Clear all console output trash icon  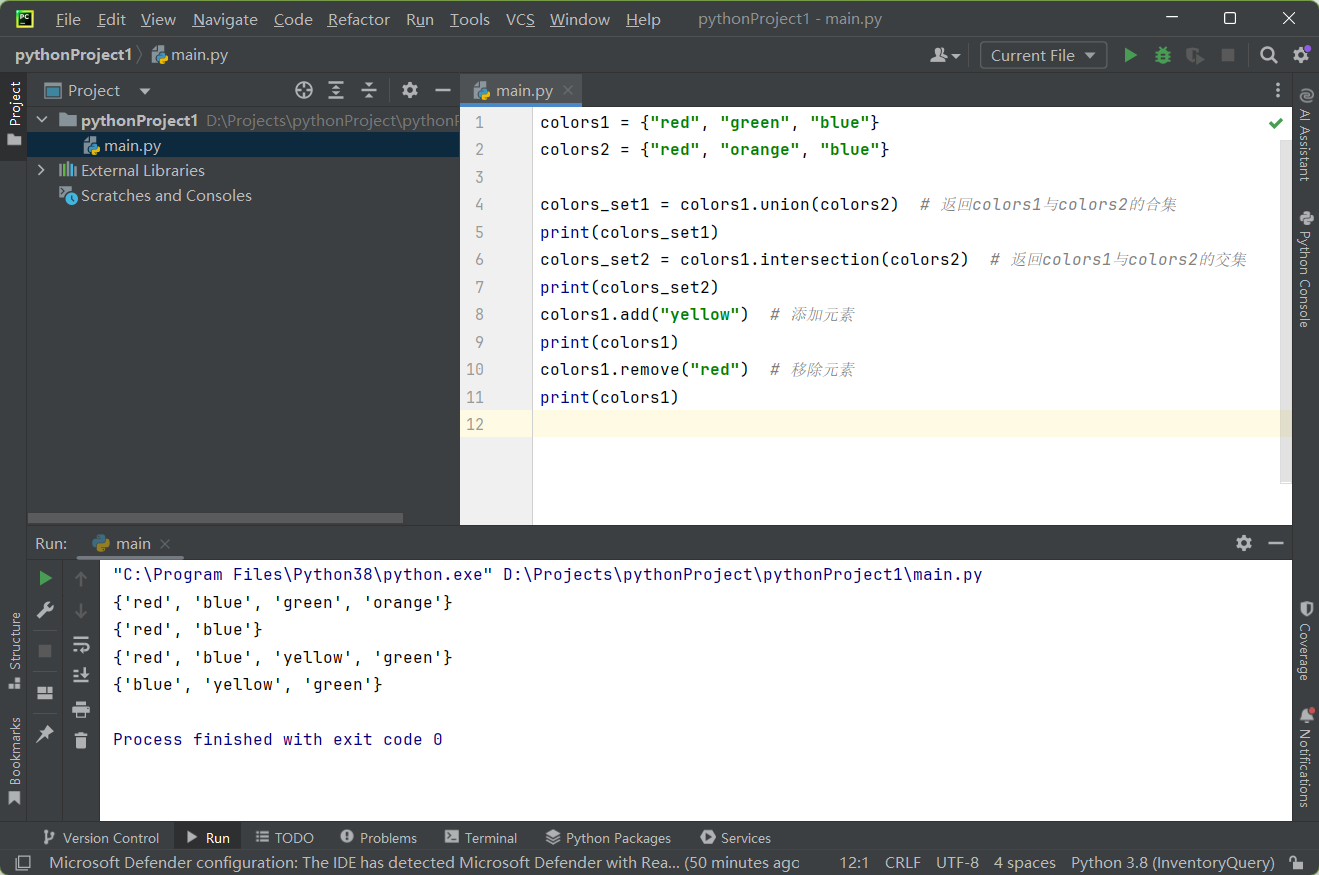coord(81,741)
